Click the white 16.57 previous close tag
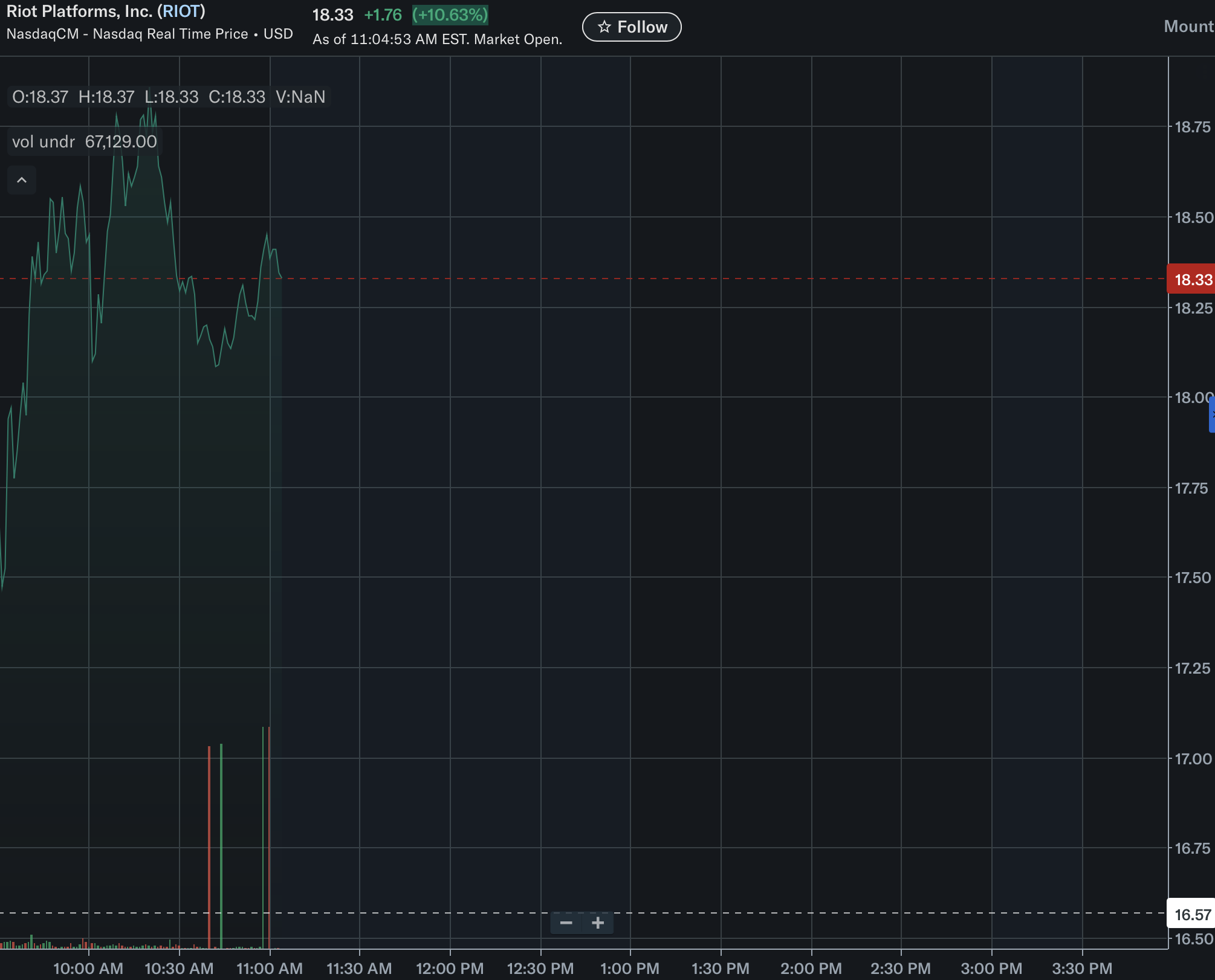Image resolution: width=1215 pixels, height=980 pixels. [1191, 914]
